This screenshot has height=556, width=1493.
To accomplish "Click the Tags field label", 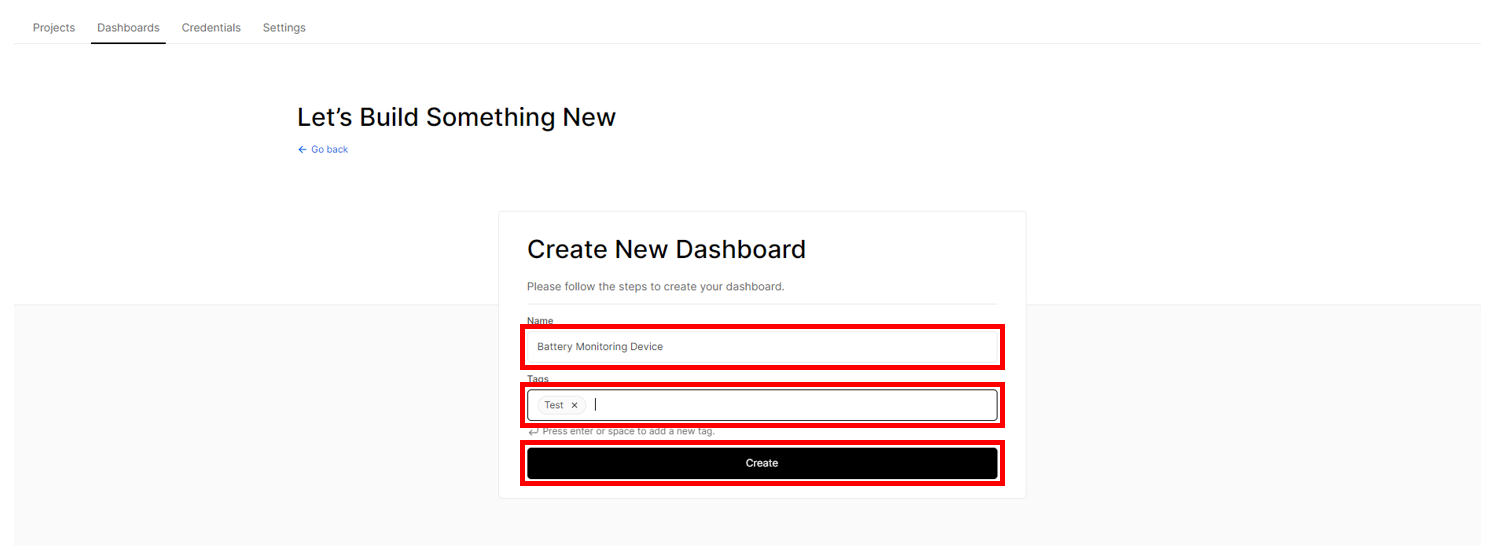I will [538, 379].
